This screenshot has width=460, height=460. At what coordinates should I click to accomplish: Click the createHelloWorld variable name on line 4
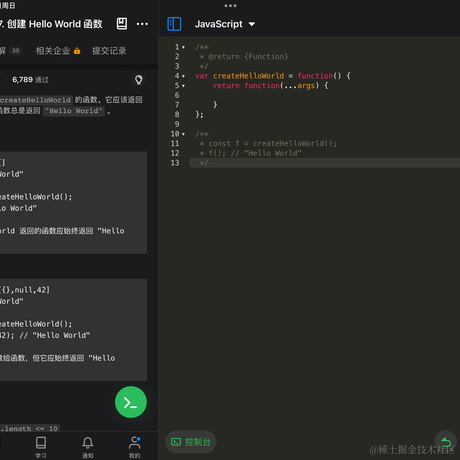click(x=248, y=76)
